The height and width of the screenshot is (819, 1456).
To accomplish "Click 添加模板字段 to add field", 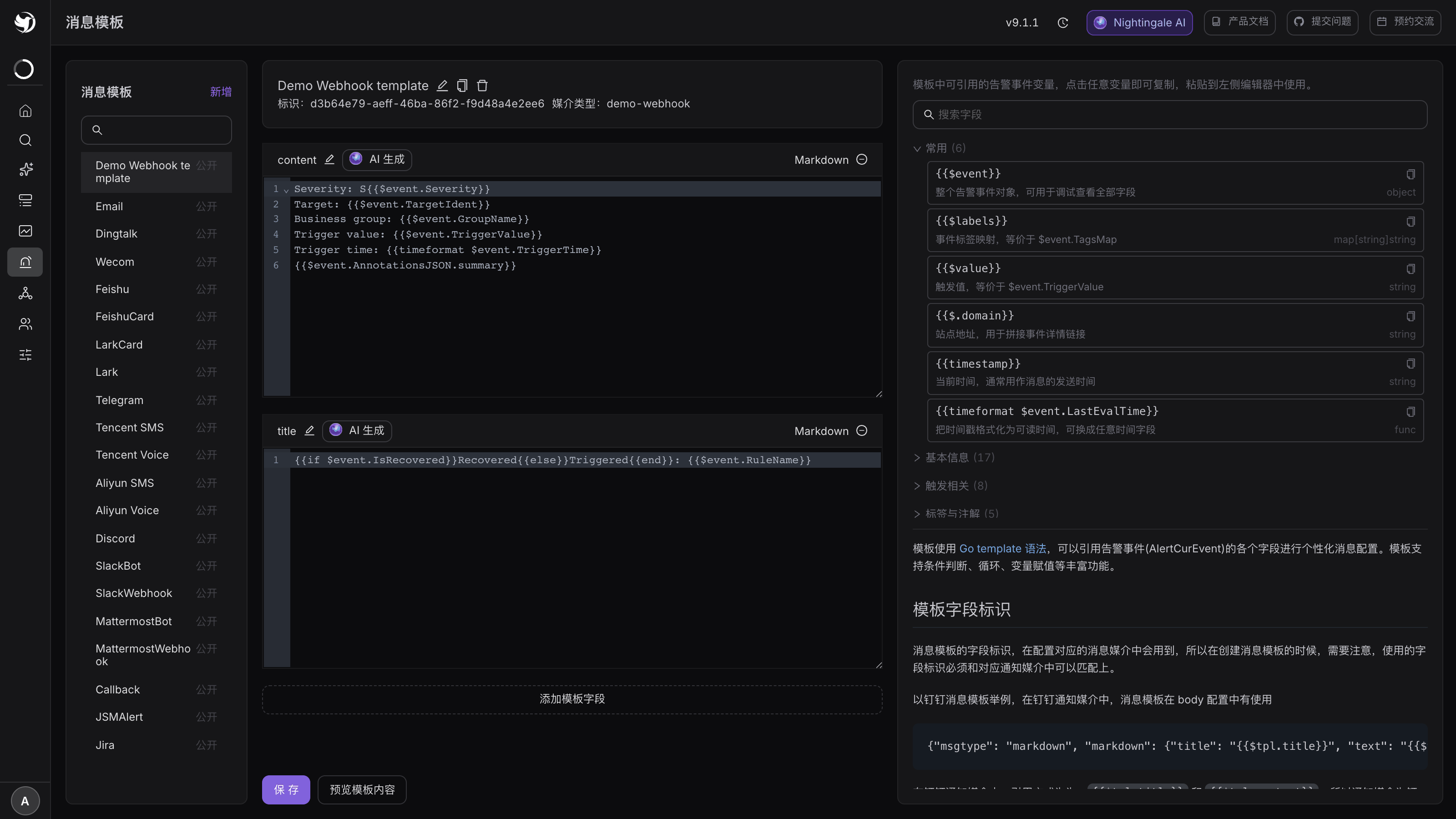I will [572, 699].
